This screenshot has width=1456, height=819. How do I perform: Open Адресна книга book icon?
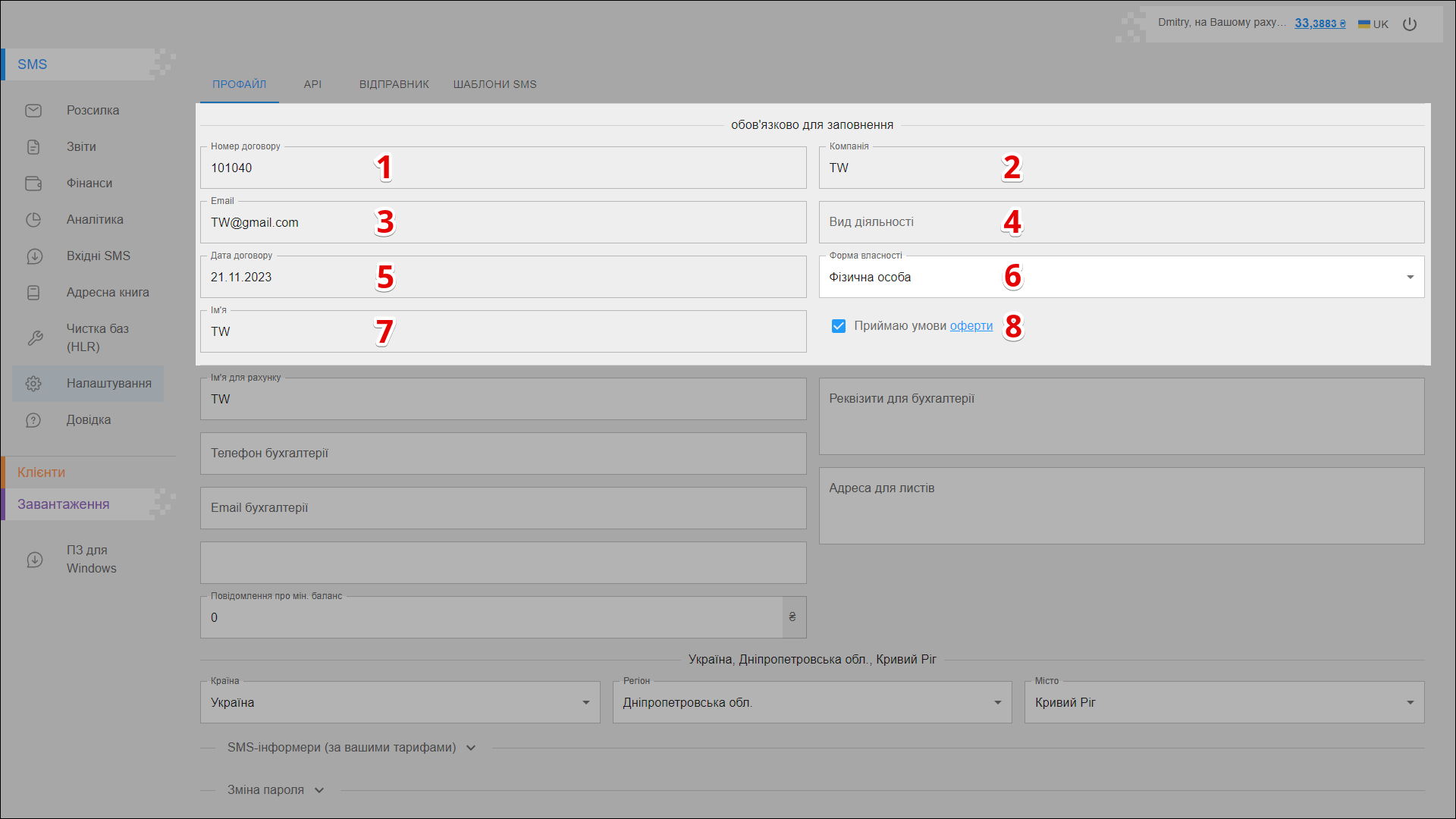click(x=33, y=293)
